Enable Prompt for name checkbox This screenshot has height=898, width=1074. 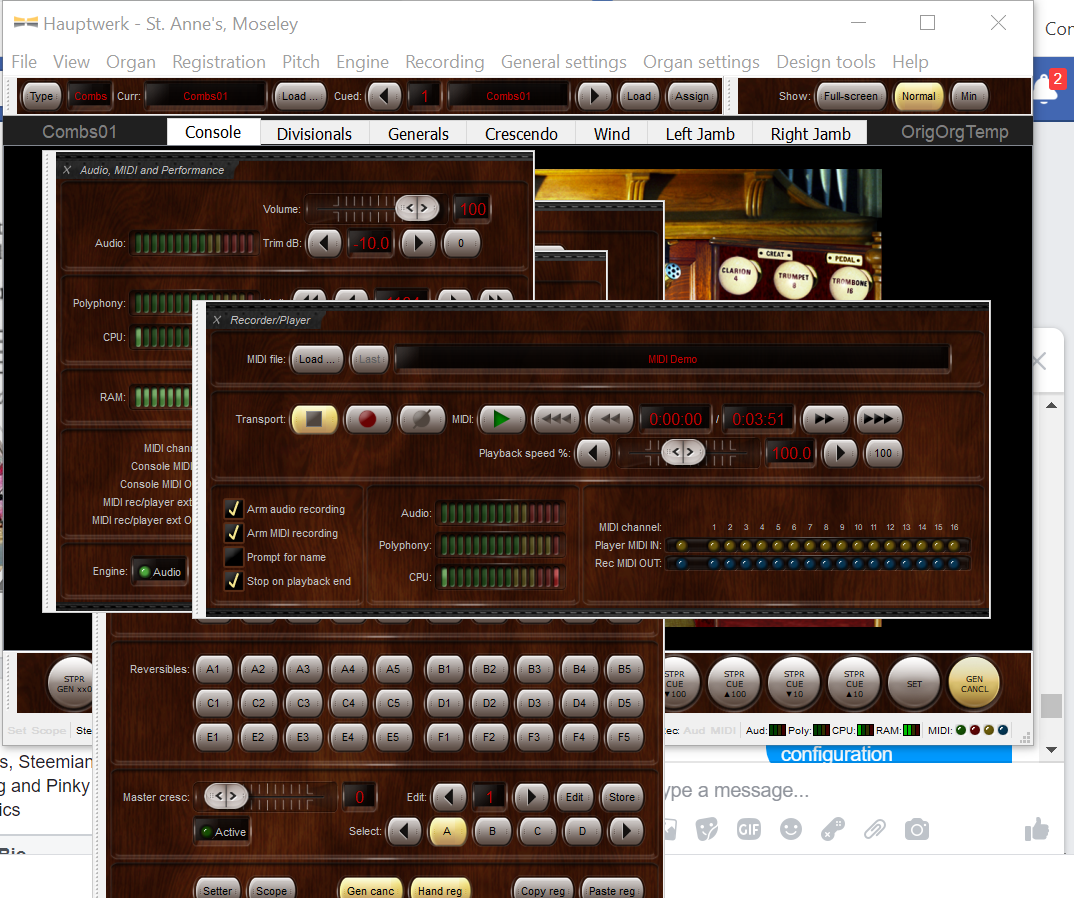pyautogui.click(x=234, y=557)
